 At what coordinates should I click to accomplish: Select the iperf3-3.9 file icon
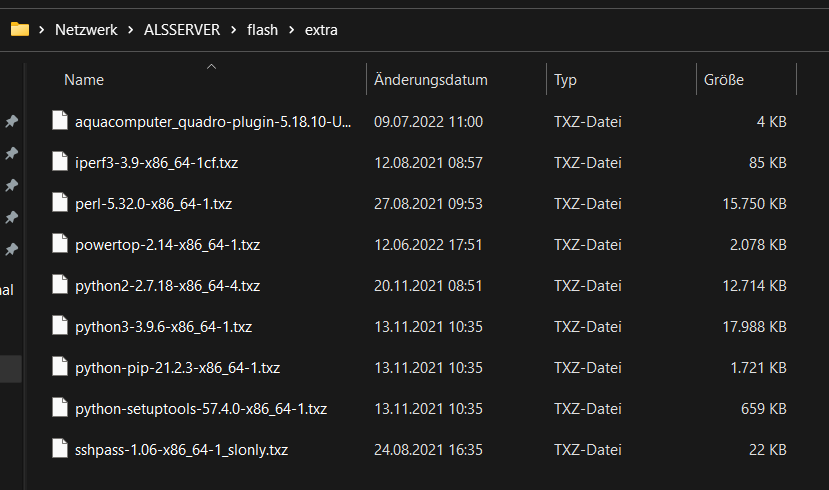[x=60, y=161]
